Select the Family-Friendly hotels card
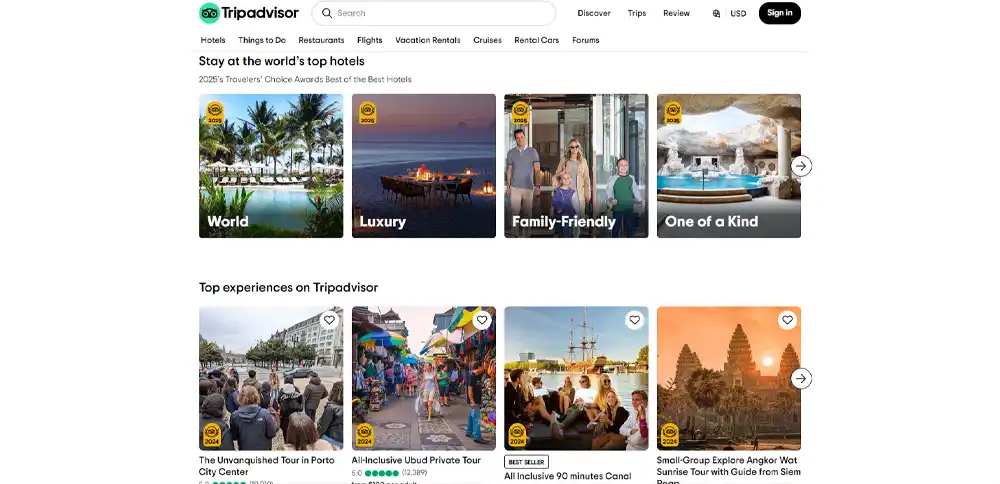The image size is (1000, 484). (576, 166)
